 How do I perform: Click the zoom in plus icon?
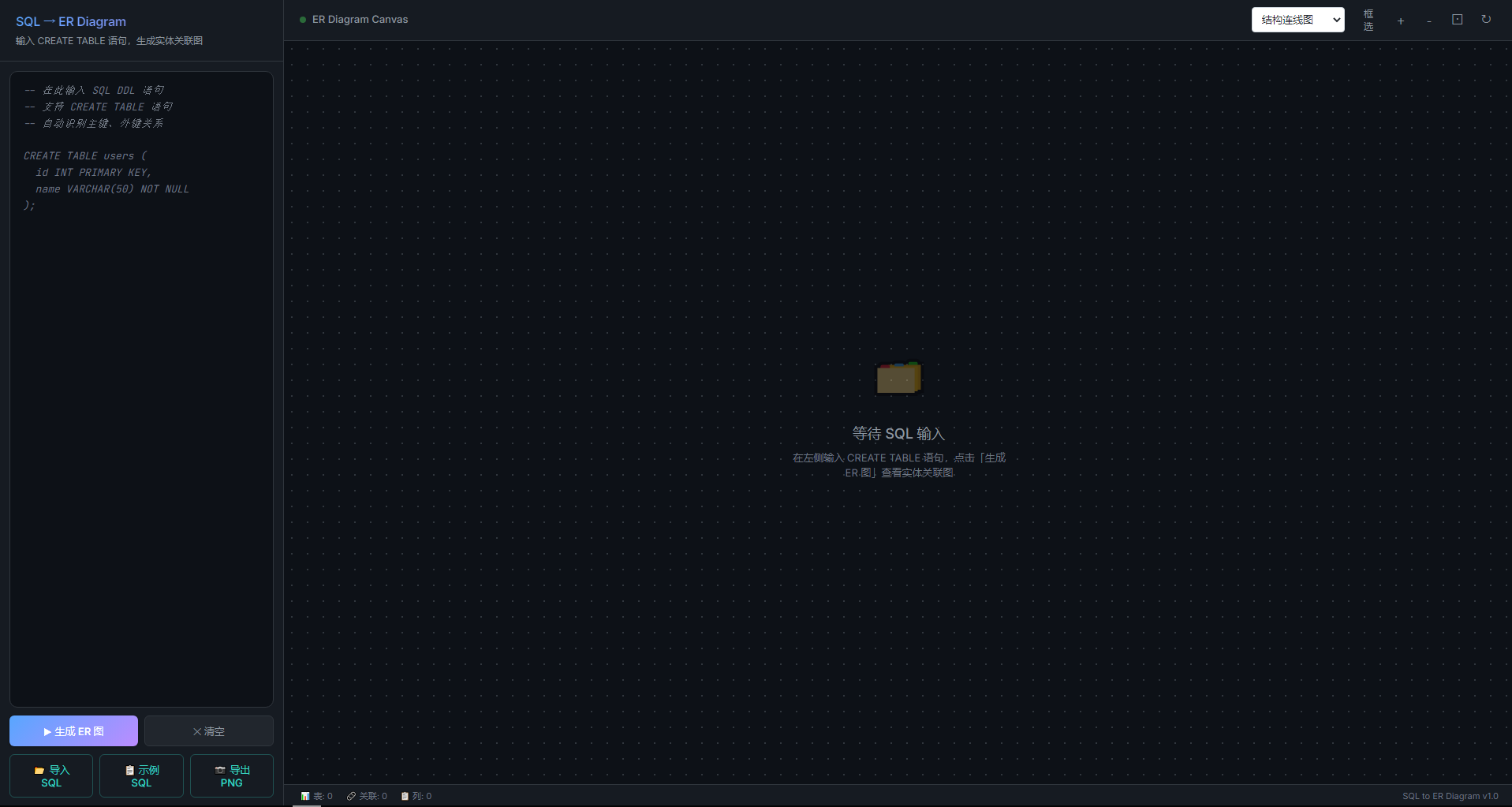[1400, 21]
